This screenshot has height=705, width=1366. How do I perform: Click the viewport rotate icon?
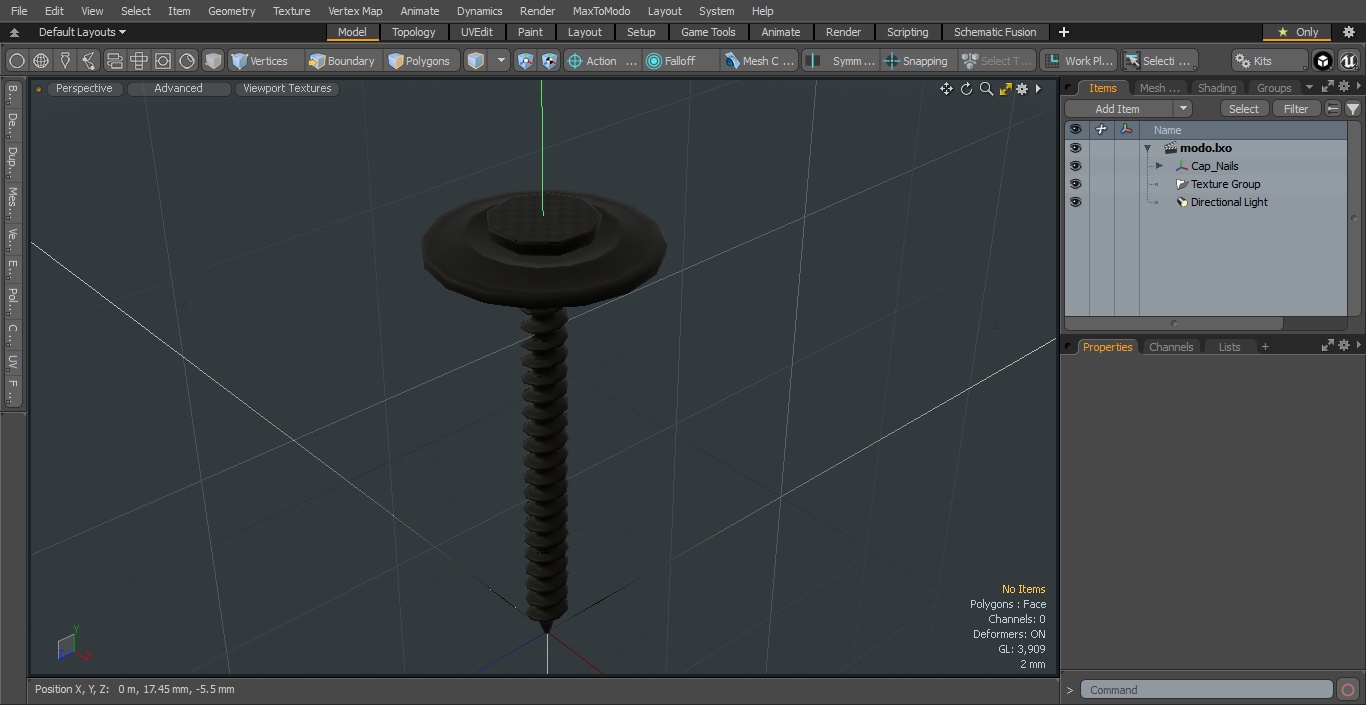966,89
